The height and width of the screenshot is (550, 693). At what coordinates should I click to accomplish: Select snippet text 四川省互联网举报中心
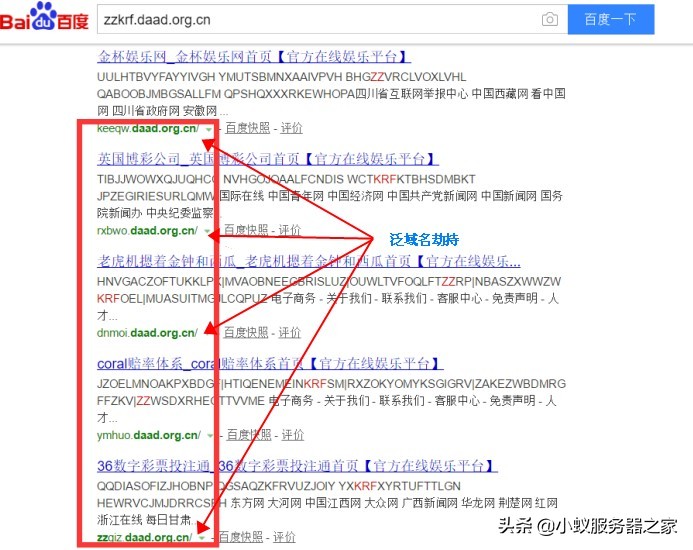point(411,94)
